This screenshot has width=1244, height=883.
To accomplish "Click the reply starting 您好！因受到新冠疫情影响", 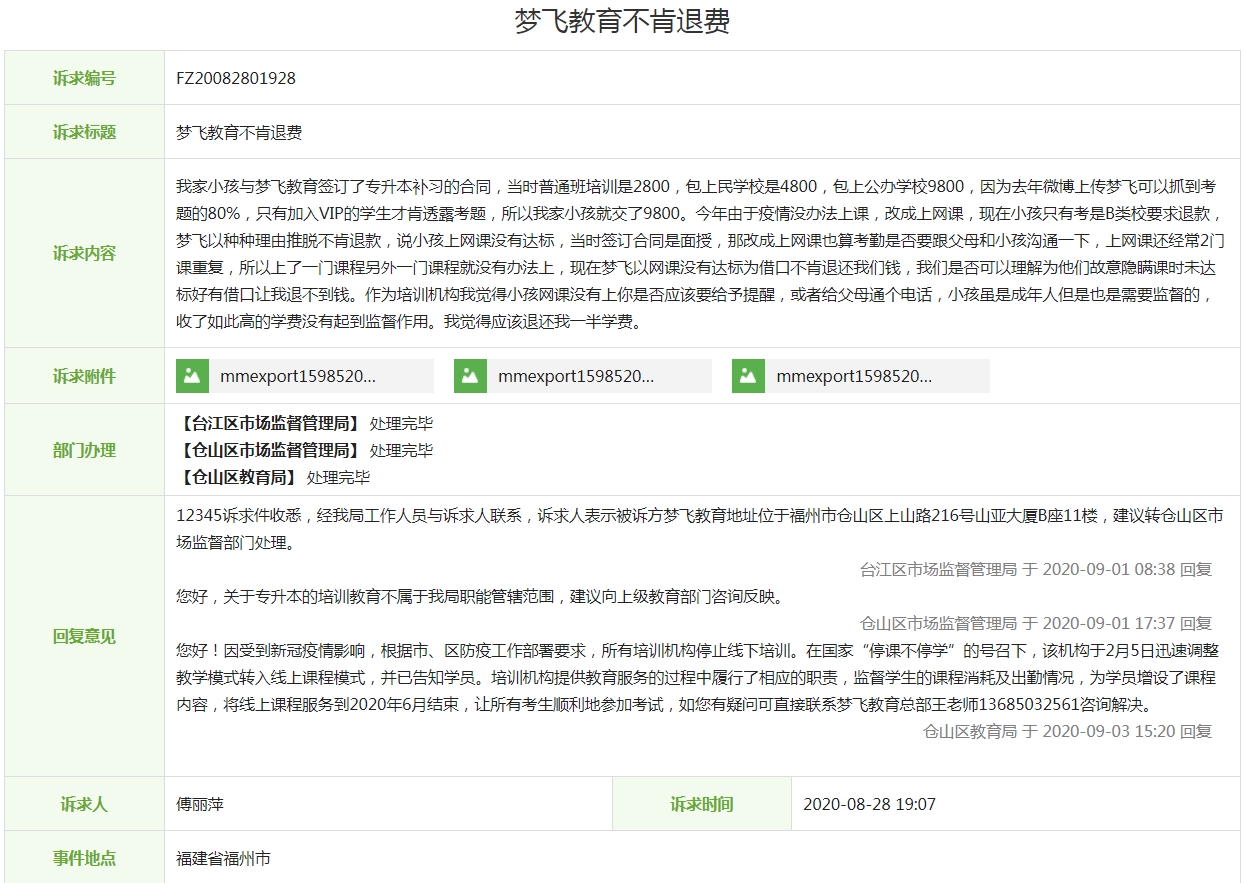I will coord(699,677).
